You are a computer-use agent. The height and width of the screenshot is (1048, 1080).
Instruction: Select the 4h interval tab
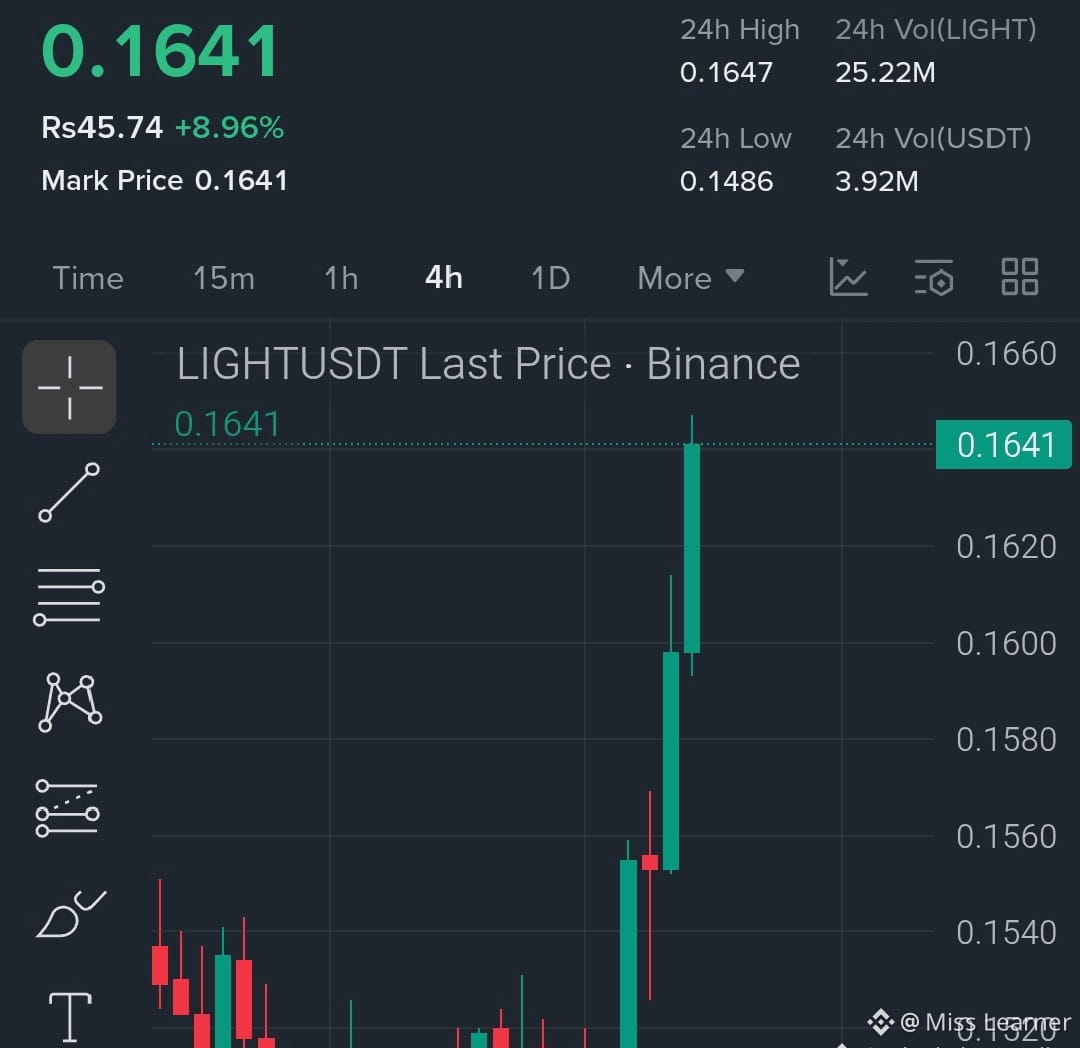444,277
